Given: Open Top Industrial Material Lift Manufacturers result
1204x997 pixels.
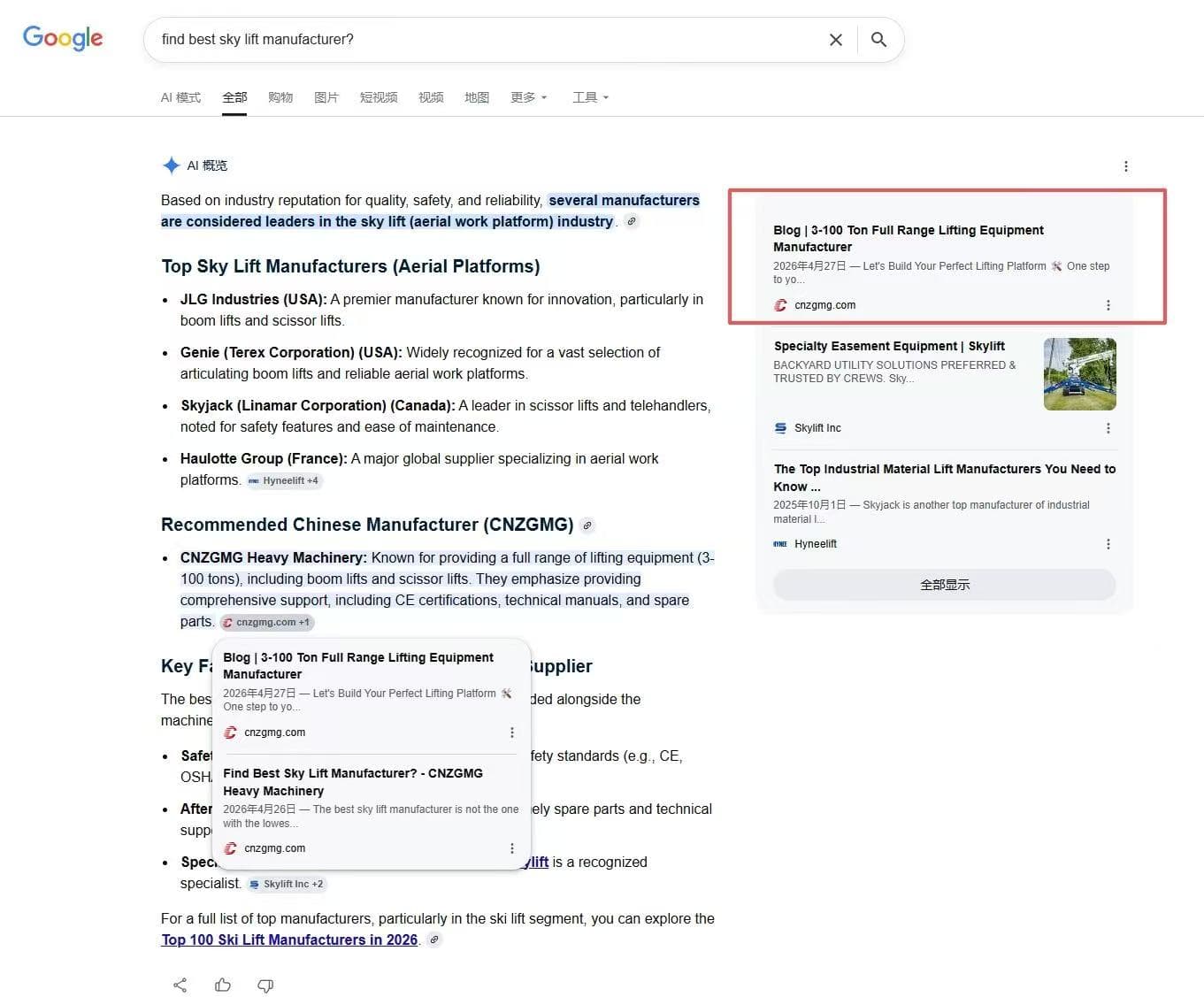Looking at the screenshot, I should point(945,478).
